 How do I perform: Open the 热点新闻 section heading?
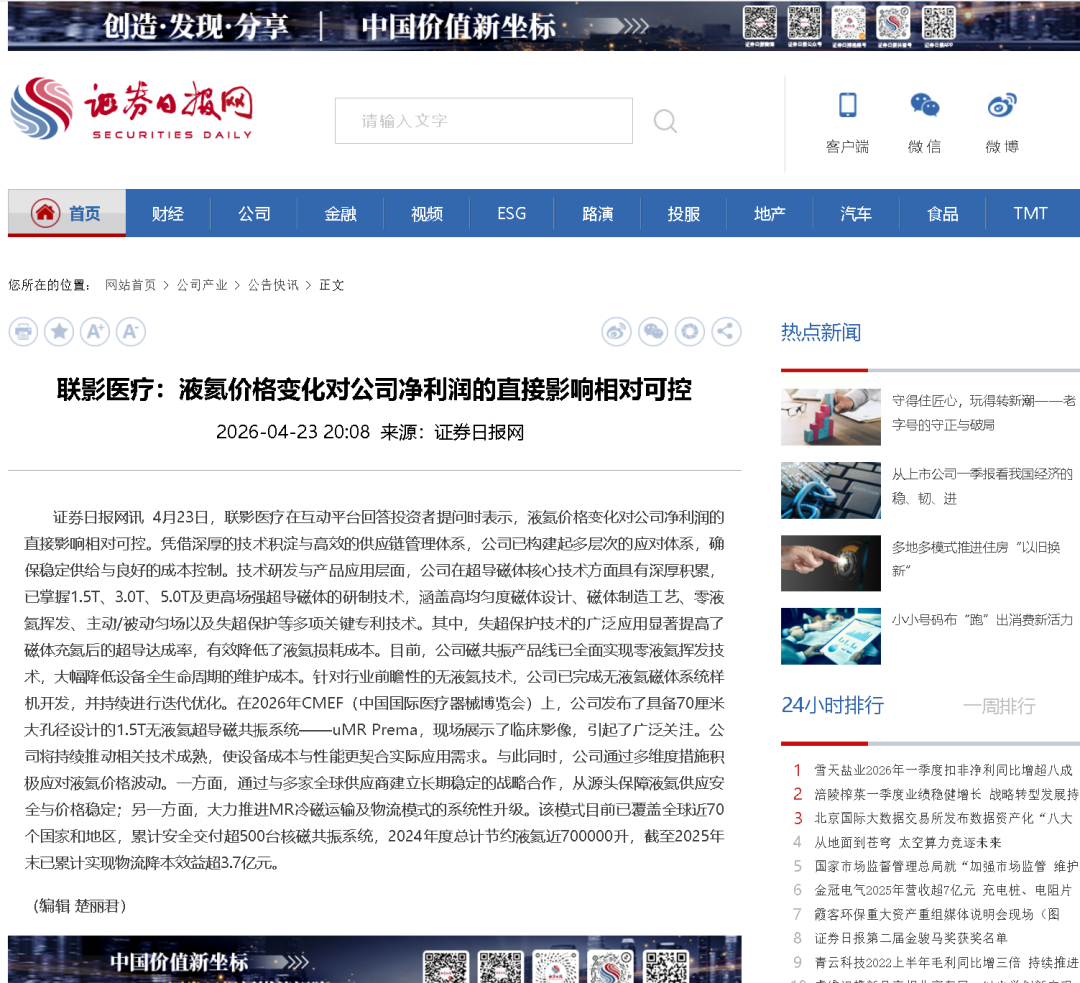[x=821, y=333]
